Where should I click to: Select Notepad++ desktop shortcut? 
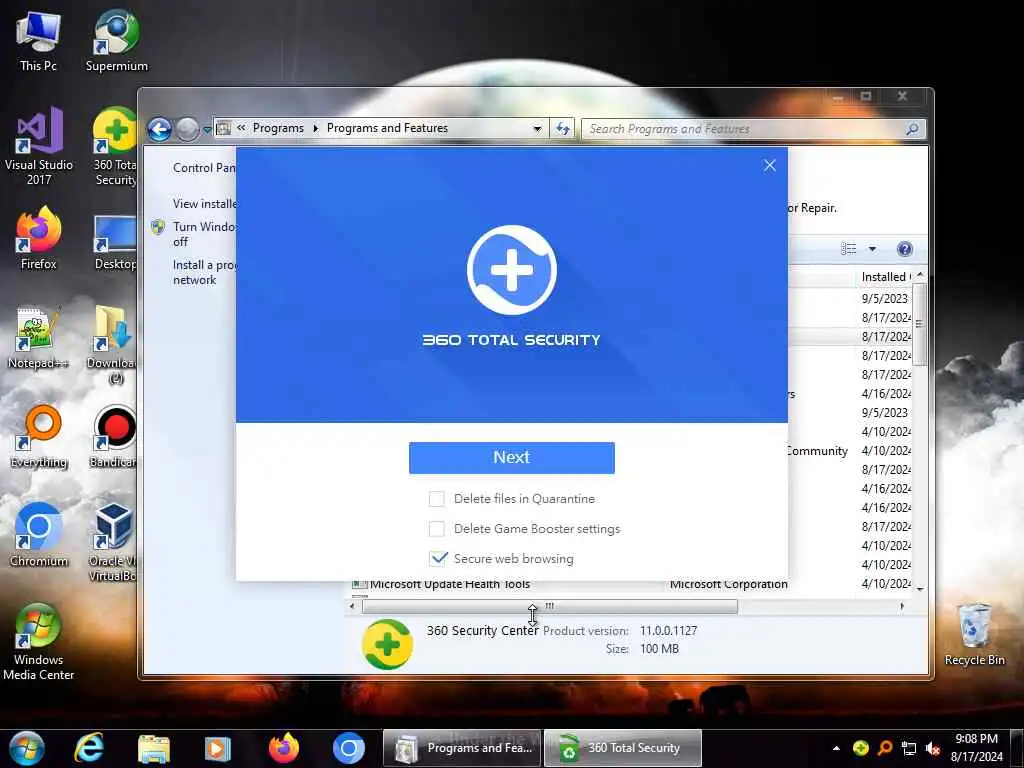coord(38,338)
